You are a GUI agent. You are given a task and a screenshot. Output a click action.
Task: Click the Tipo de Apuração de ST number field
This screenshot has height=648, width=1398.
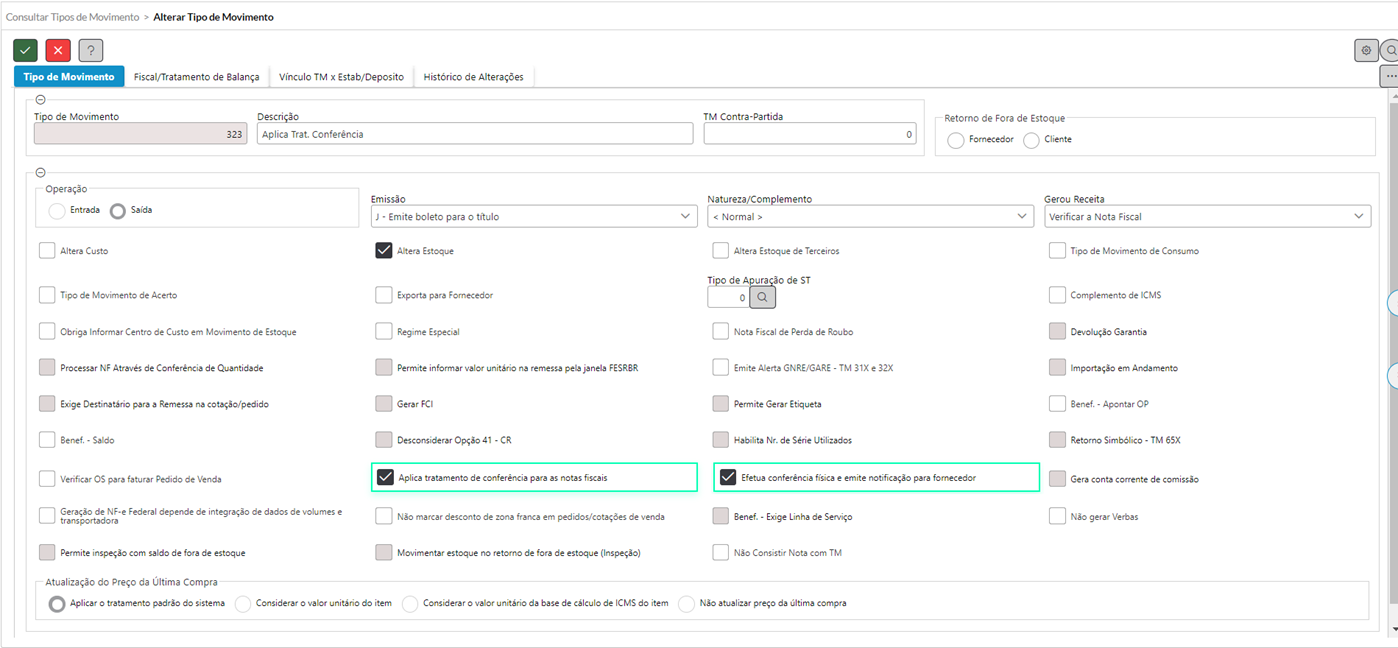click(728, 297)
